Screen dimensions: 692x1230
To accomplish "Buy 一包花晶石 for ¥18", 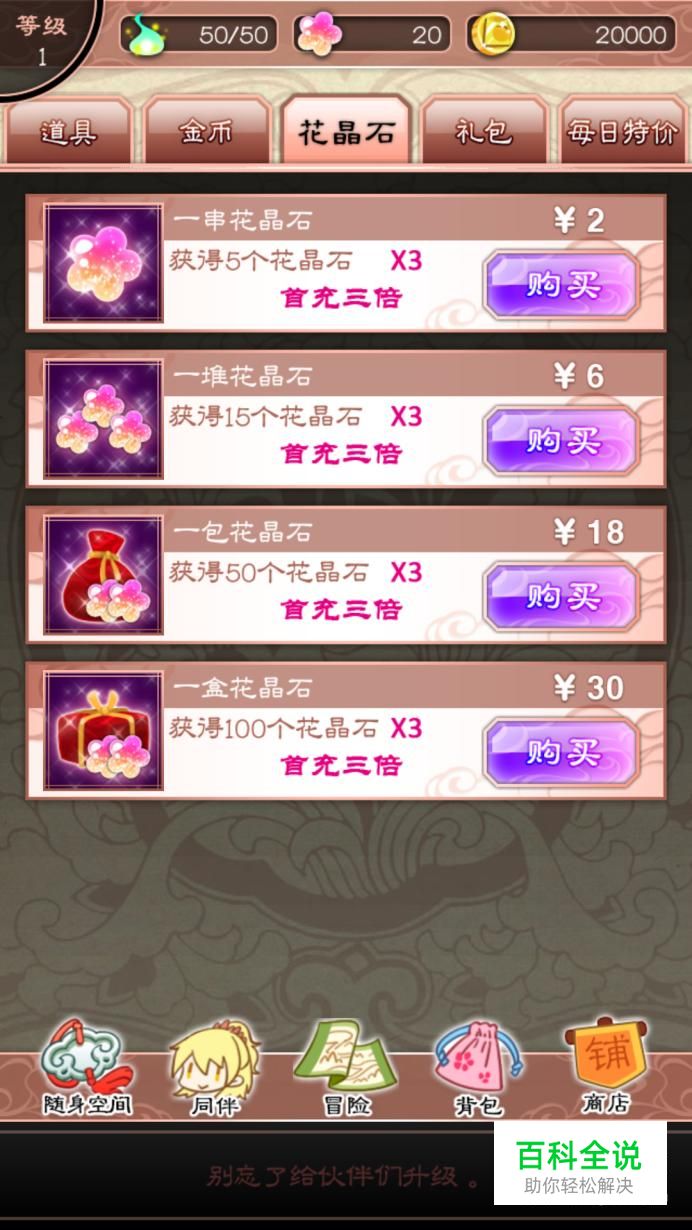I will coord(562,597).
